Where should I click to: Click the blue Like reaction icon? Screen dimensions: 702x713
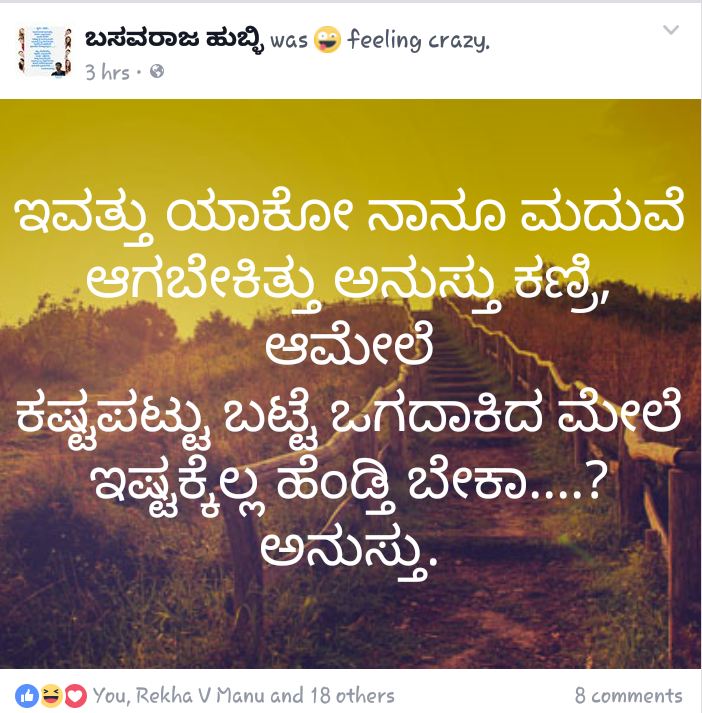27,696
